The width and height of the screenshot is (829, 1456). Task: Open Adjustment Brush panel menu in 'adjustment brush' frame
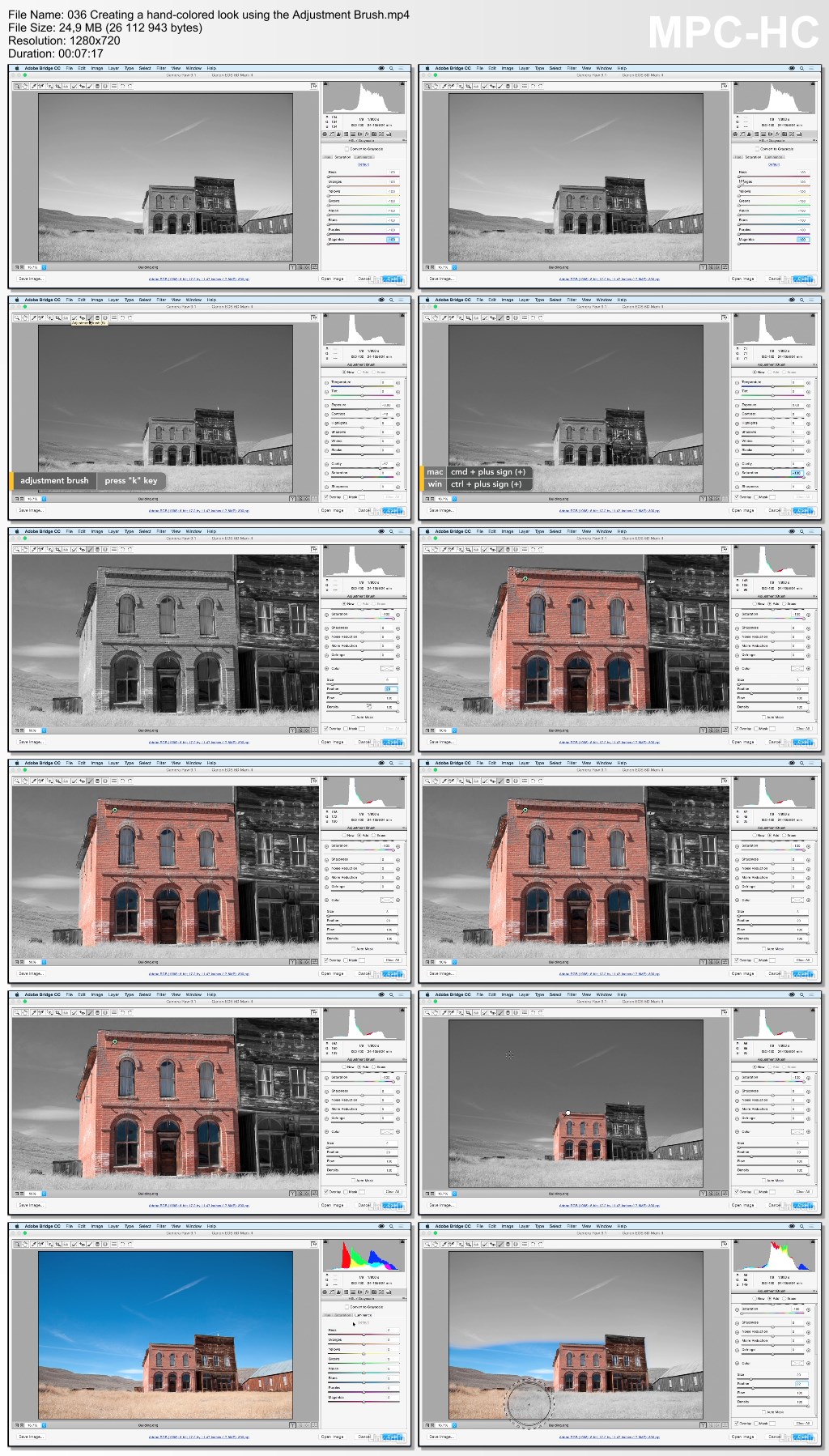(404, 364)
